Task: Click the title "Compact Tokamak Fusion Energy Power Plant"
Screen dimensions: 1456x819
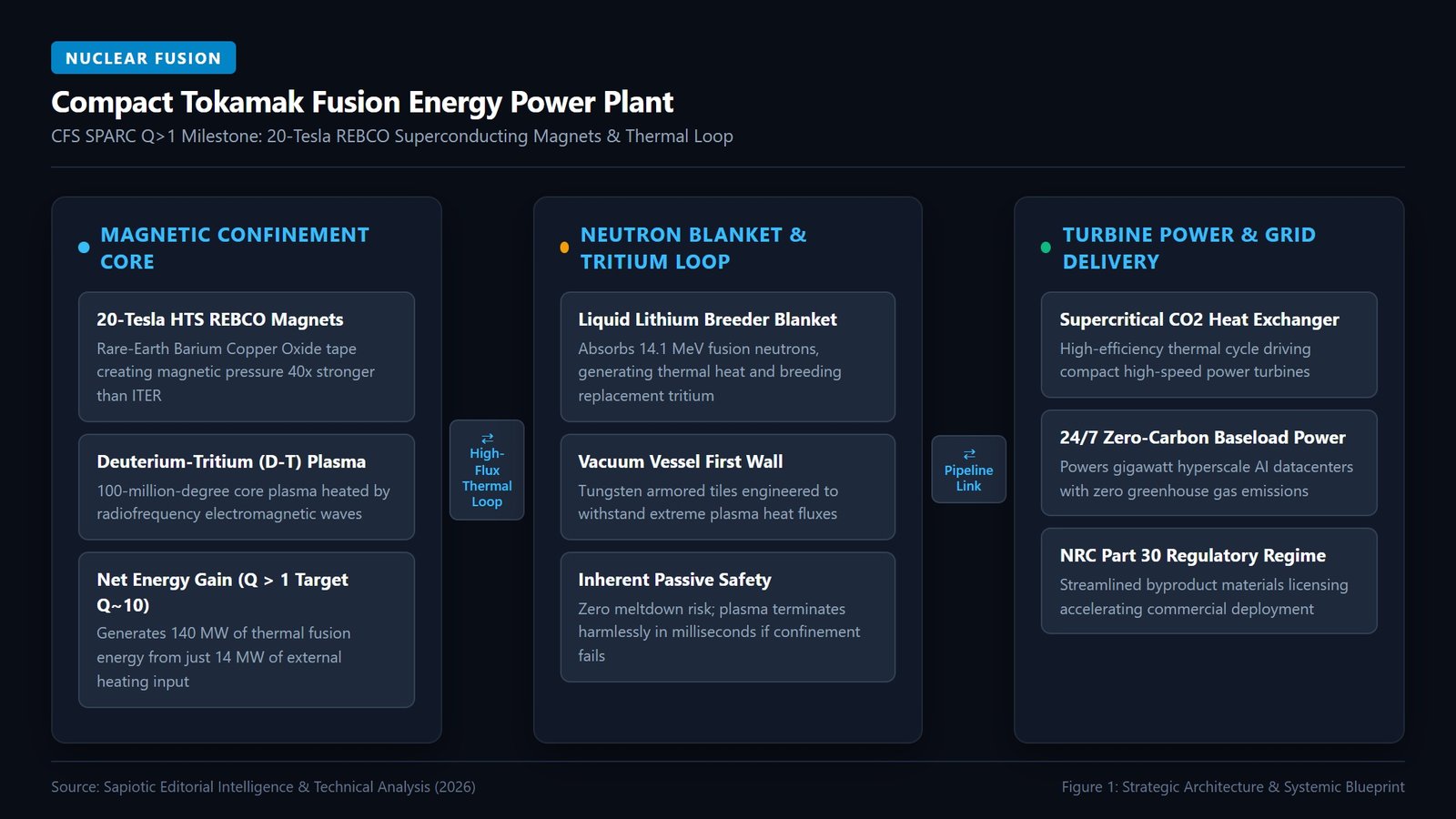Action: tap(362, 102)
